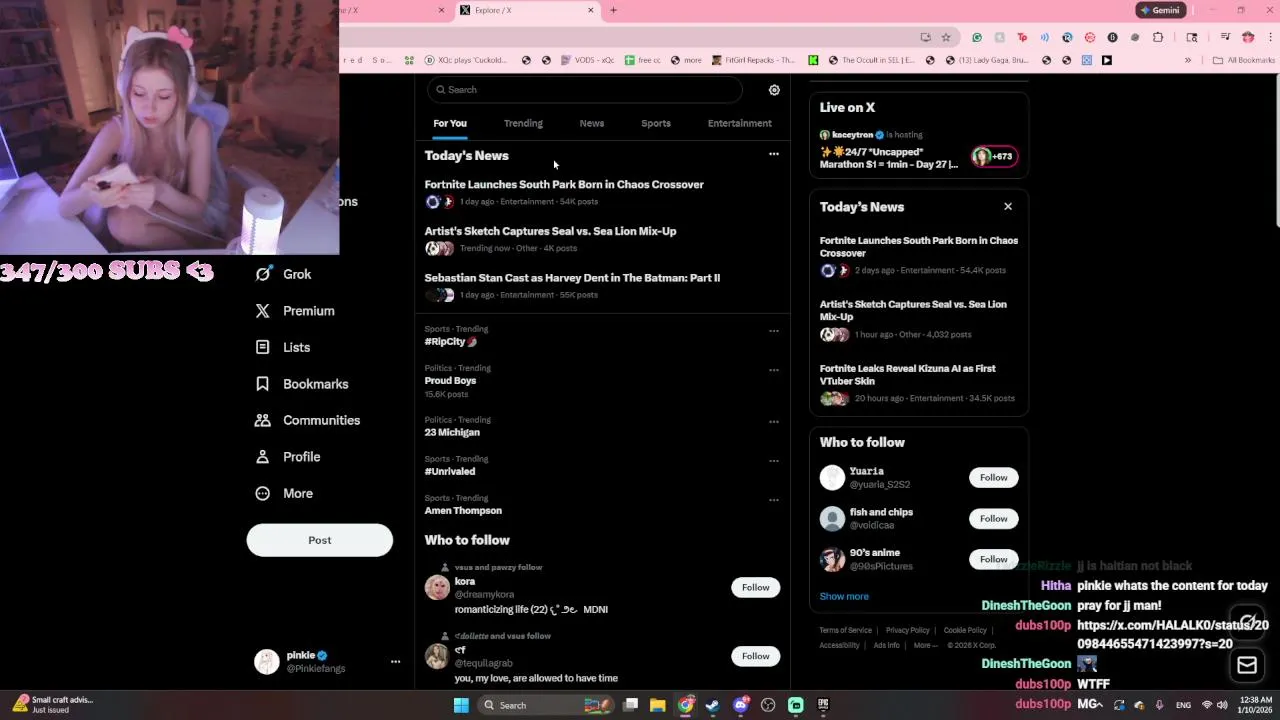Open three-dot menu for Amen Thompson trend

coord(774,500)
